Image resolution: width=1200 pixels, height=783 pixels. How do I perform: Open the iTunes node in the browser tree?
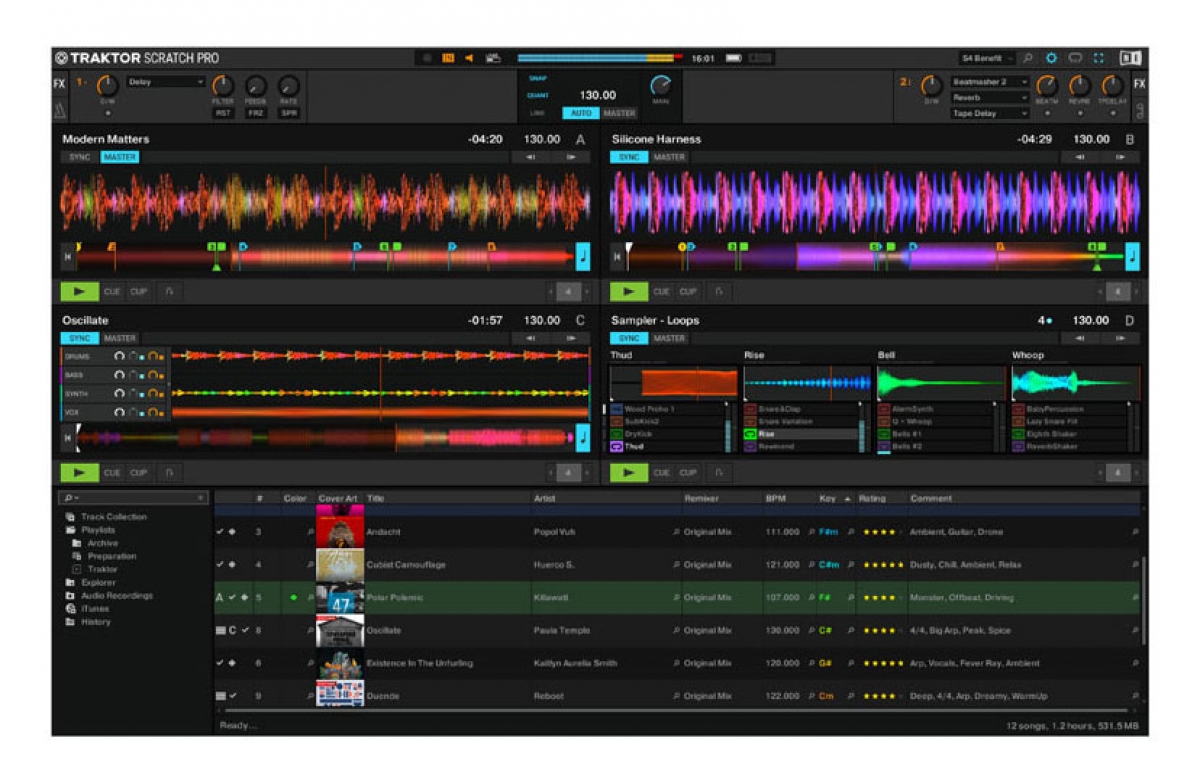[96, 608]
